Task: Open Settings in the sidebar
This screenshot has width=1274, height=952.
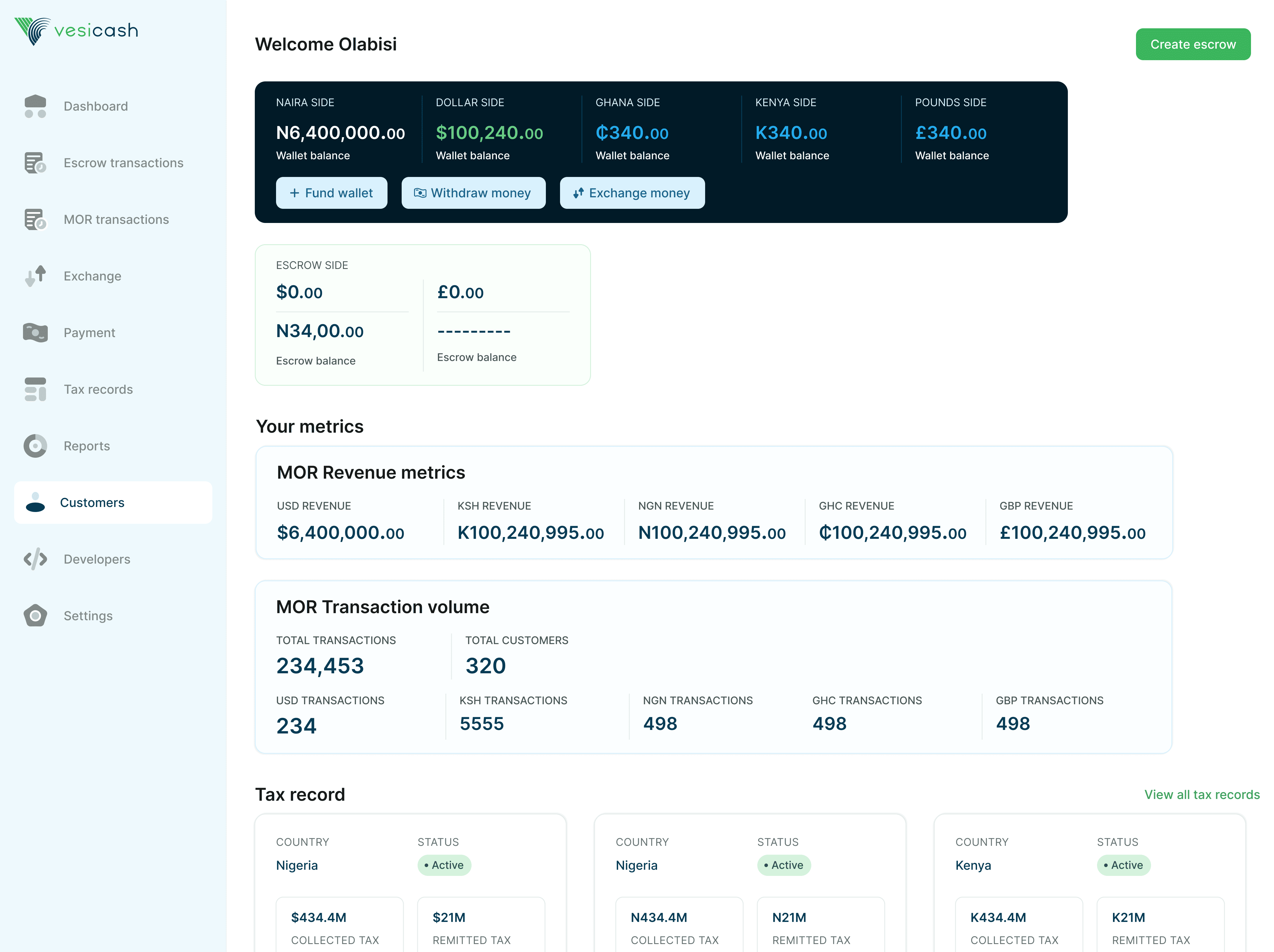Action: pos(114,616)
